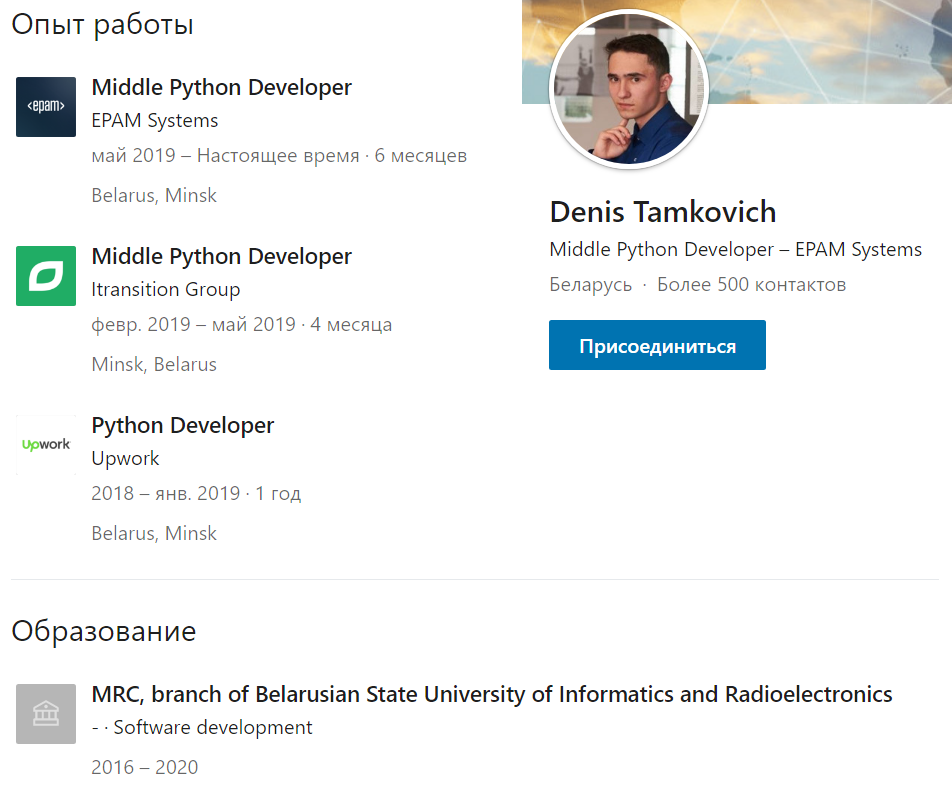Click the Middle Python Developer title at EPAM

[x=221, y=87]
